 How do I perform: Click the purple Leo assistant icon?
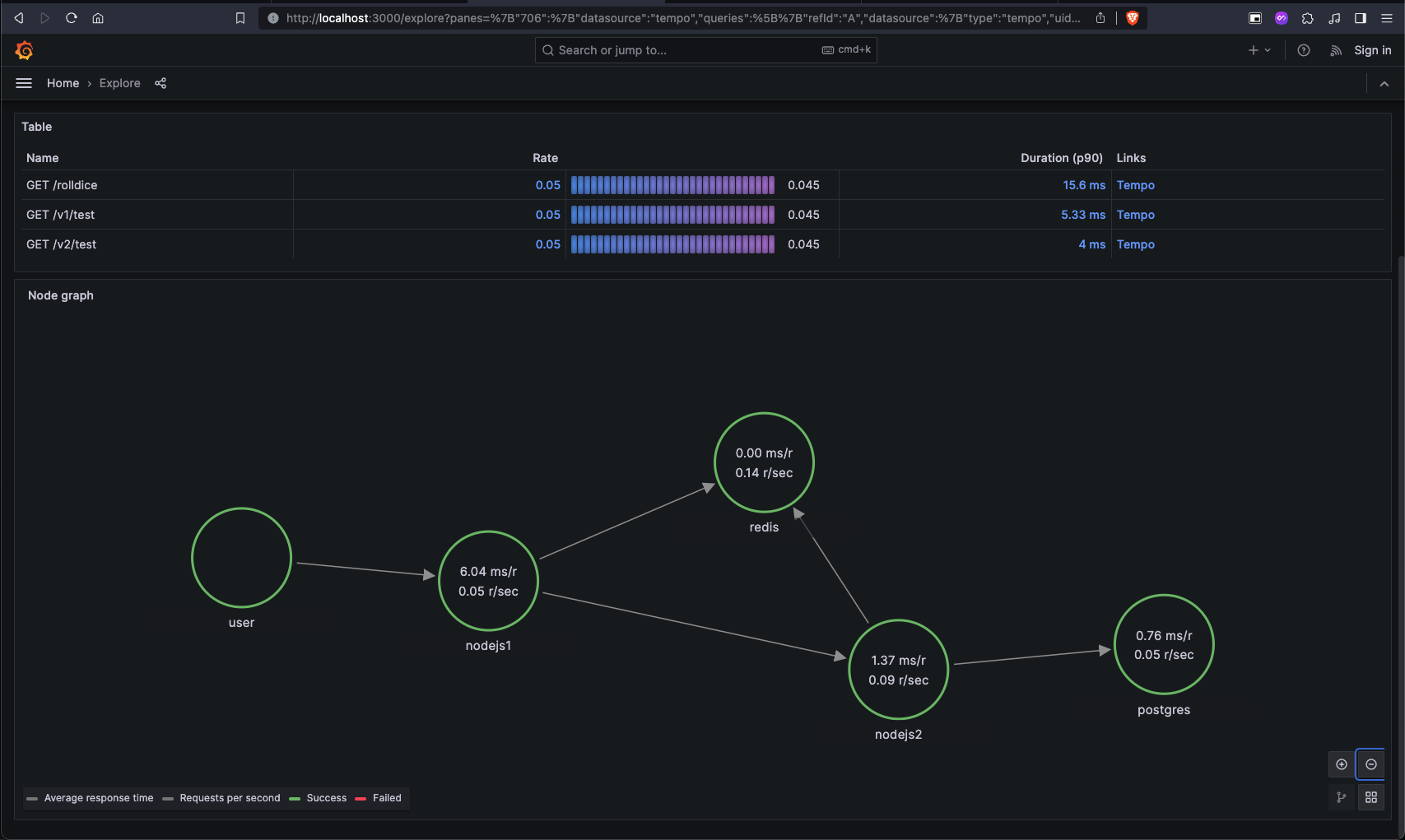coord(1282,17)
